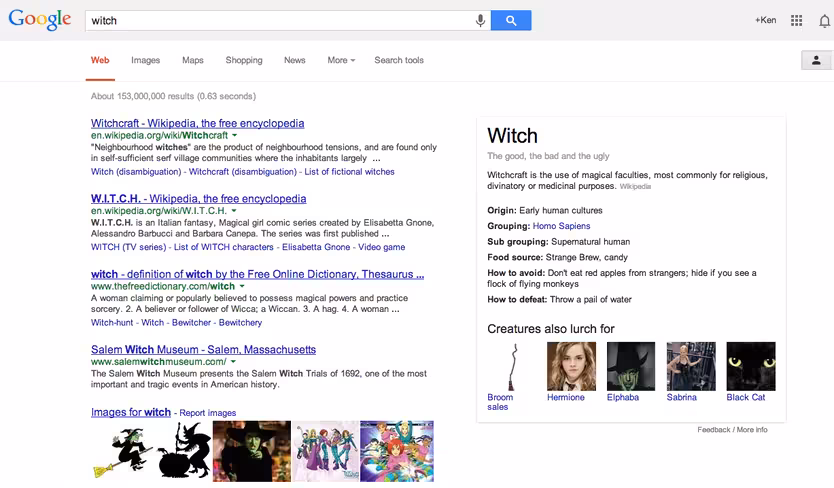Click Broom sales text link
This screenshot has width=834, height=488.
click(500, 402)
